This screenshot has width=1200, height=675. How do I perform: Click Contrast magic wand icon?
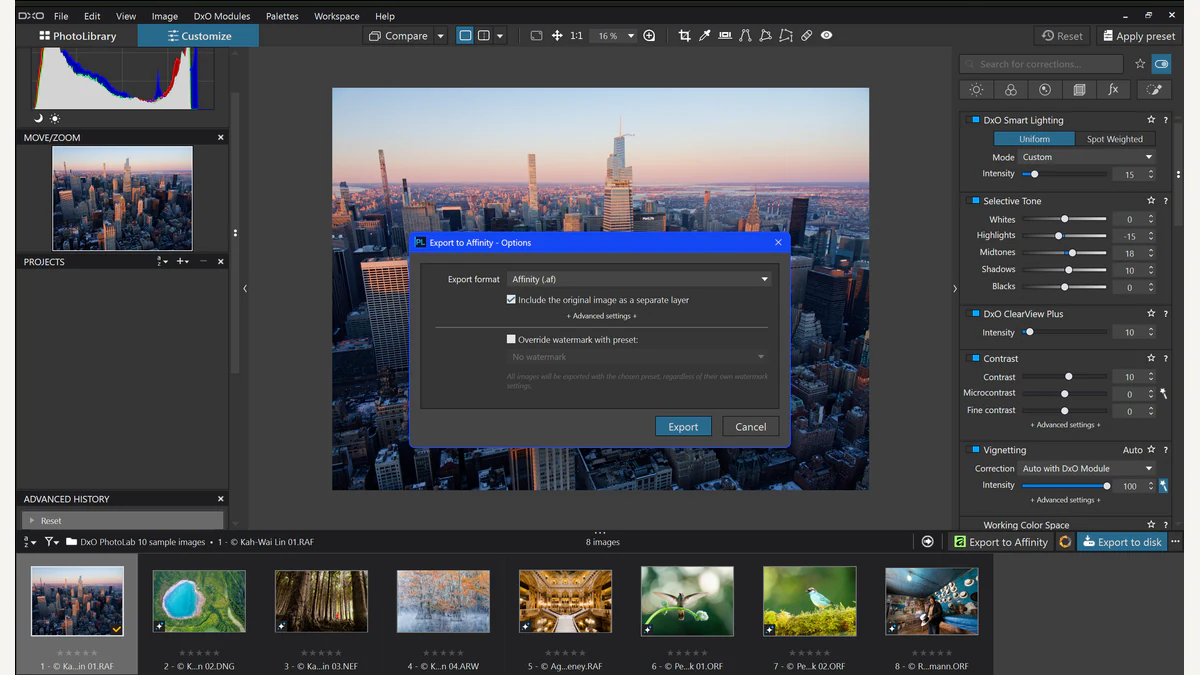point(1164,394)
